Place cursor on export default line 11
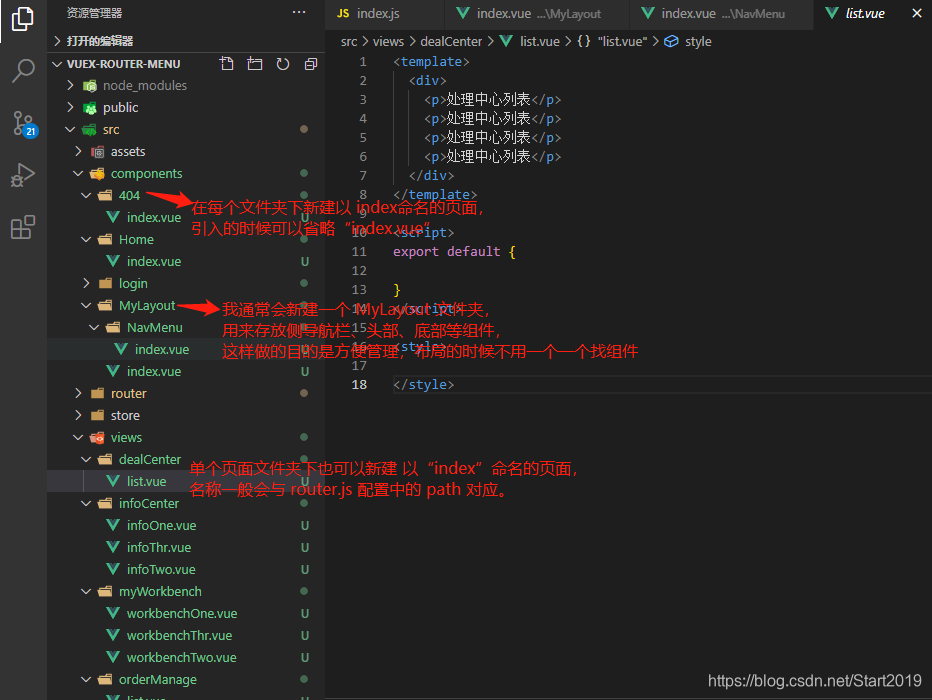932x700 pixels. [x=454, y=251]
